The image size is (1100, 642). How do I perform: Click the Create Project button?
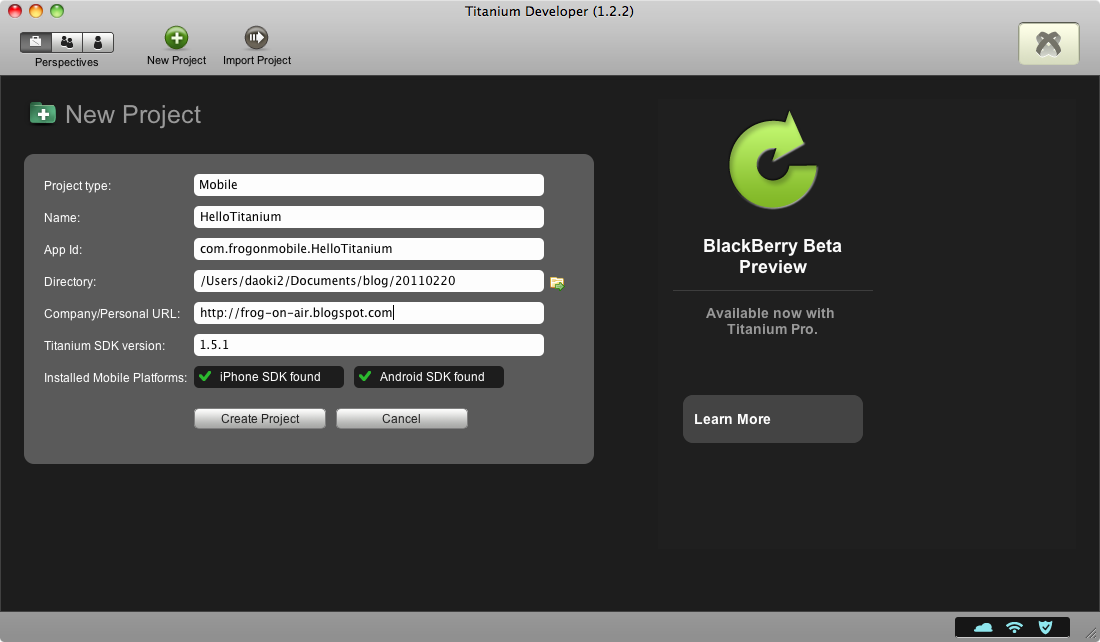coord(260,419)
